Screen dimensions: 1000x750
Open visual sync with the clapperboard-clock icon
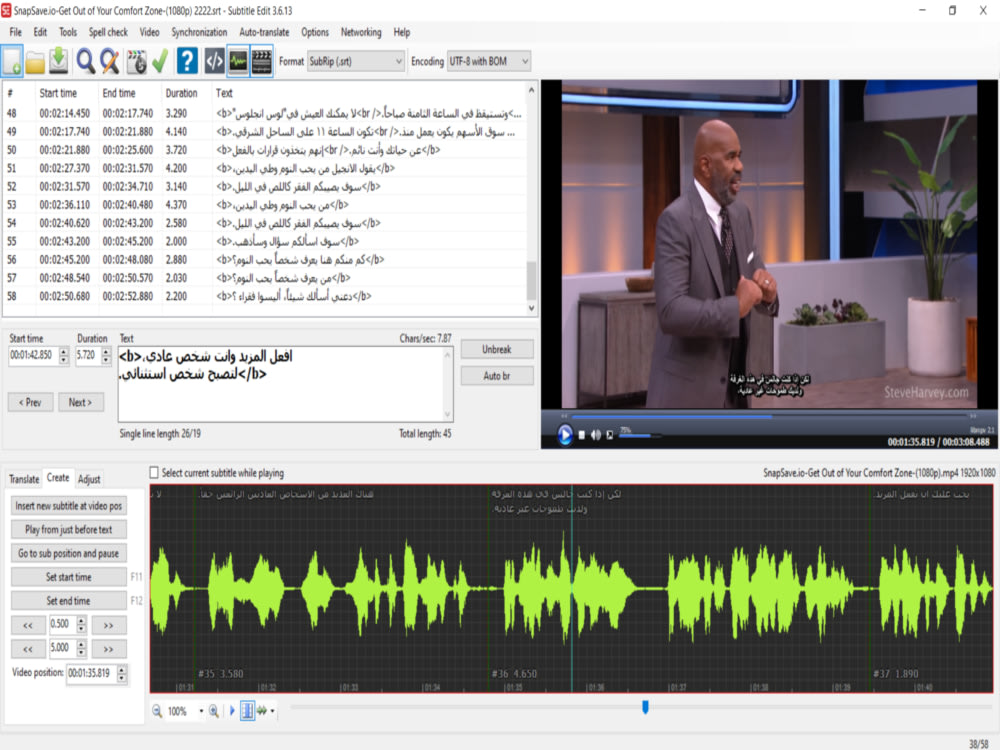coord(136,60)
